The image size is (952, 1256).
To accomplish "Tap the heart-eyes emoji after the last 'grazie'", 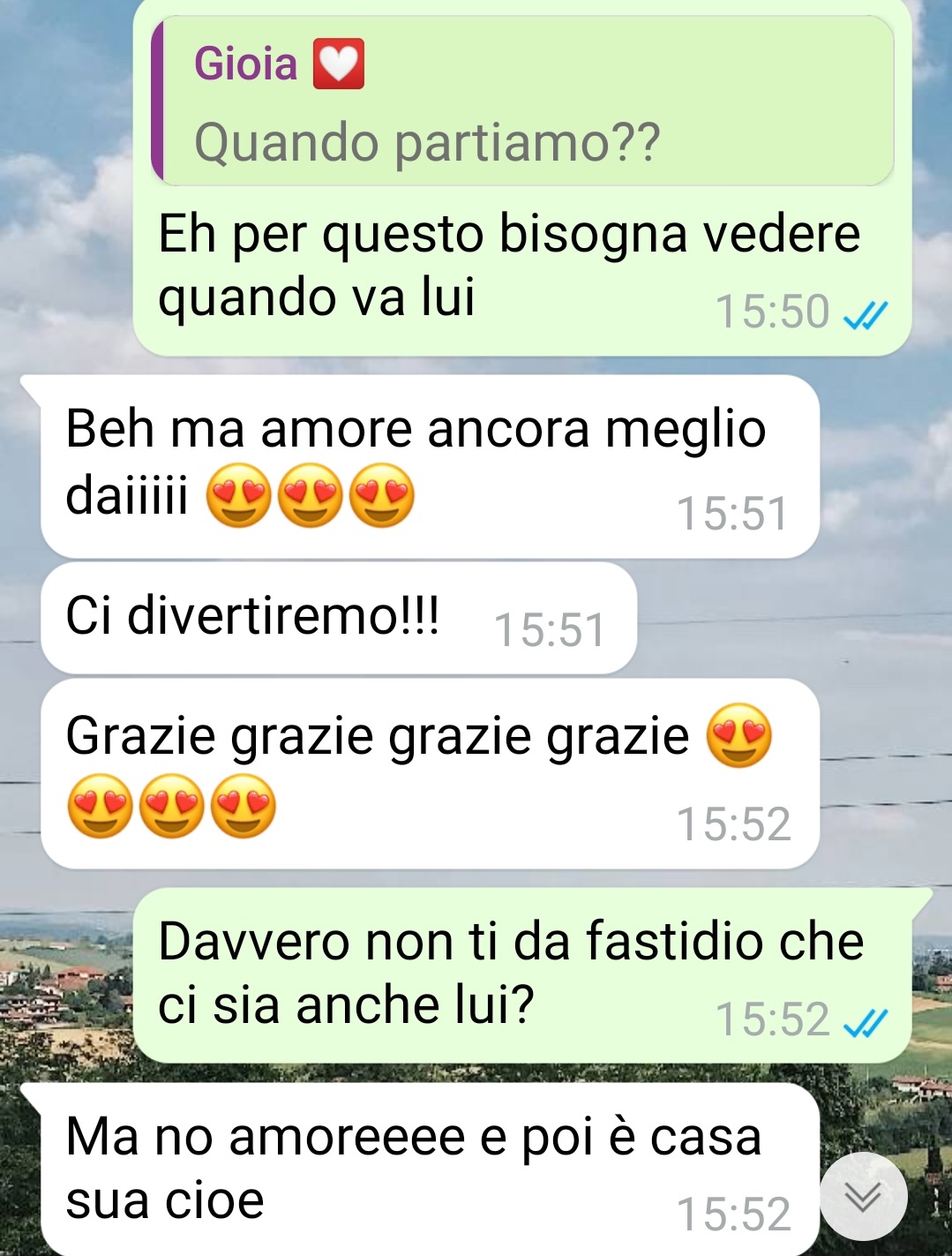I will [x=739, y=735].
